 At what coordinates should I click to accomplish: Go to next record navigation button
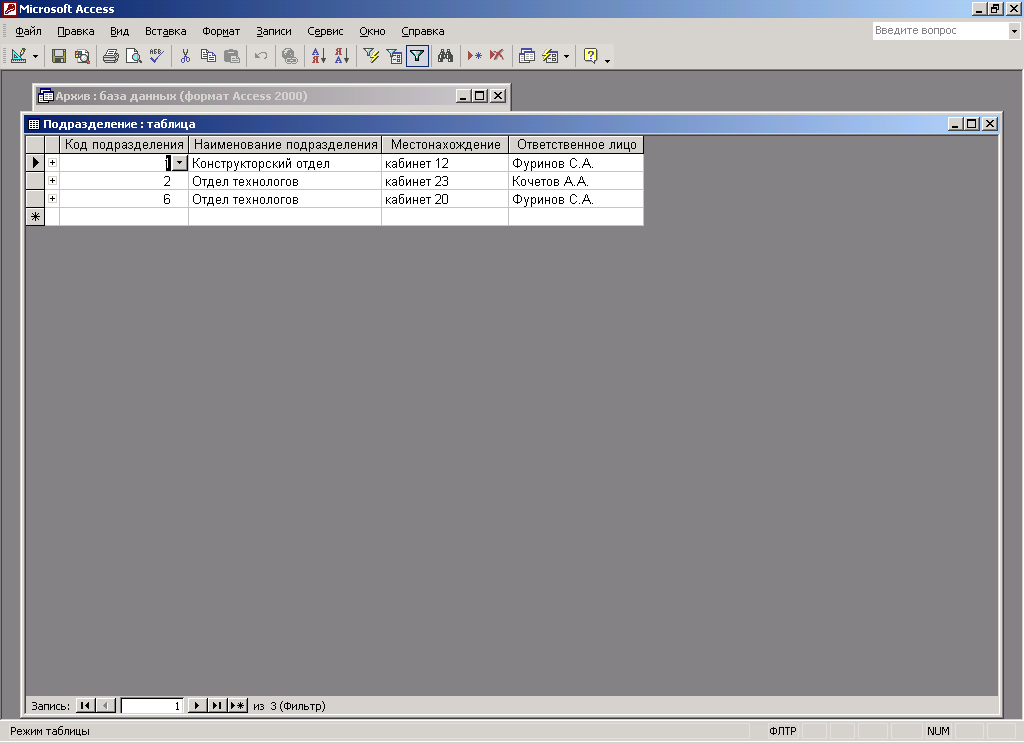click(x=197, y=705)
